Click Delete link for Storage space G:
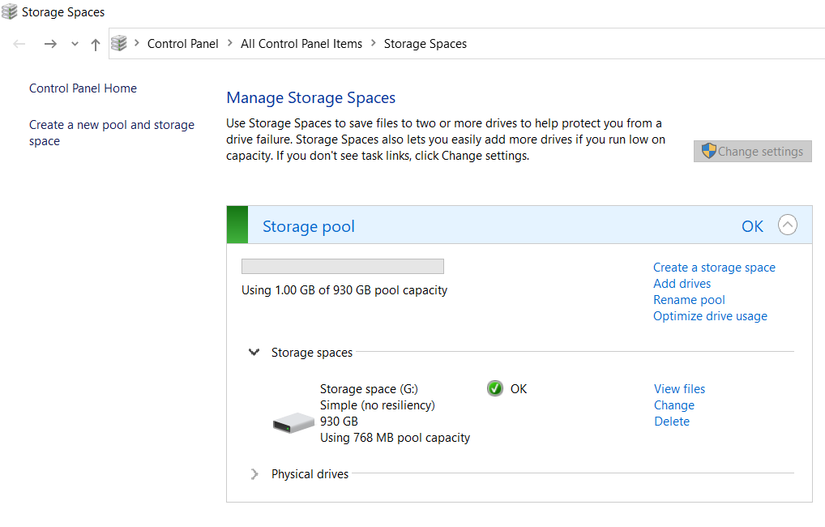 click(672, 422)
